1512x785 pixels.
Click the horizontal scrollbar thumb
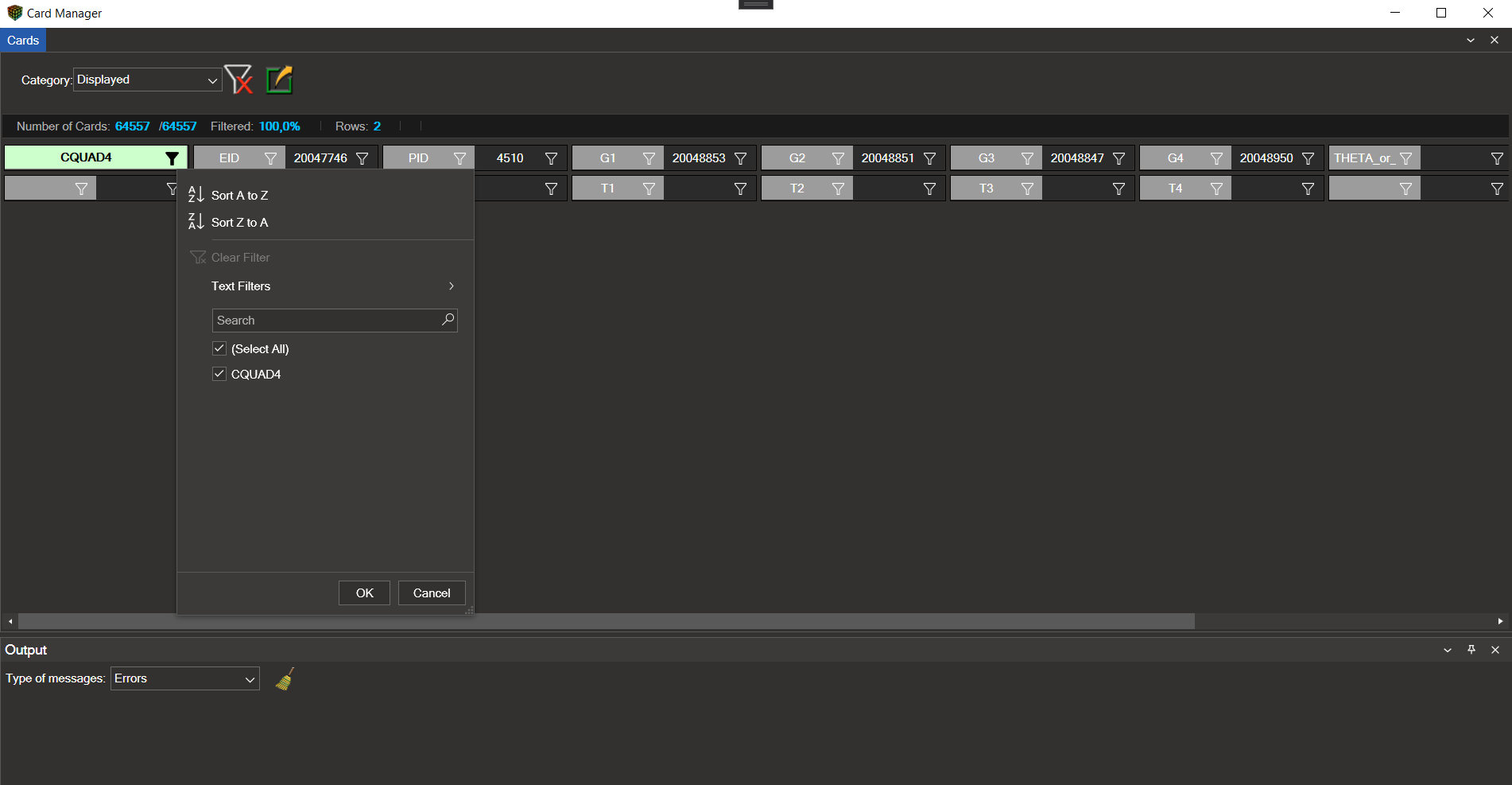pyautogui.click(x=606, y=621)
